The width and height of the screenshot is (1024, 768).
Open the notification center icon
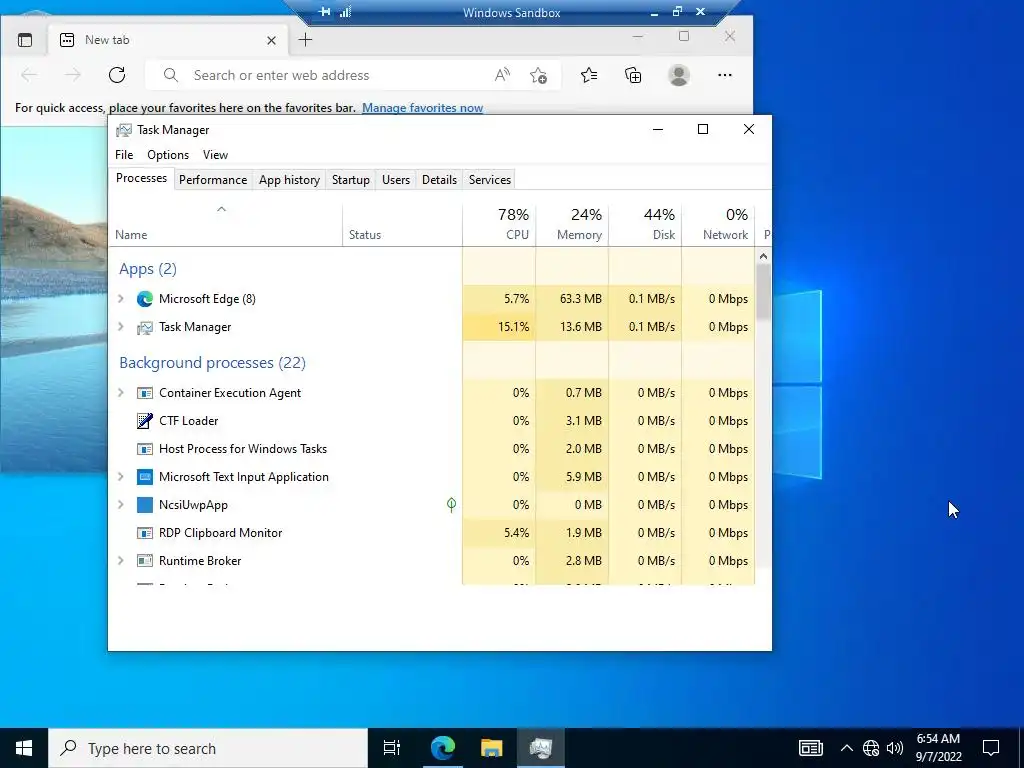click(991, 748)
